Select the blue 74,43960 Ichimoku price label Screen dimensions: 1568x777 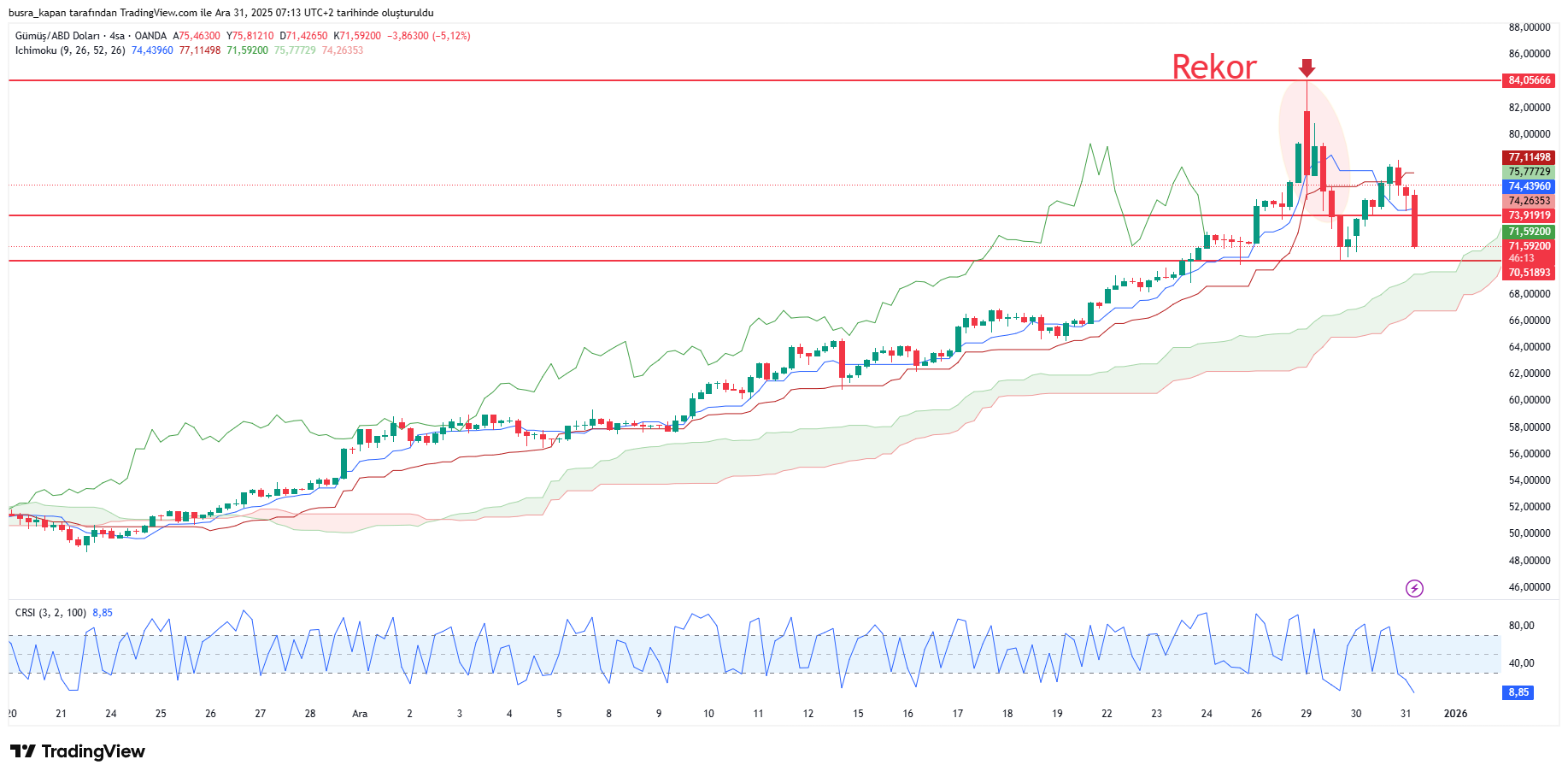1529,186
